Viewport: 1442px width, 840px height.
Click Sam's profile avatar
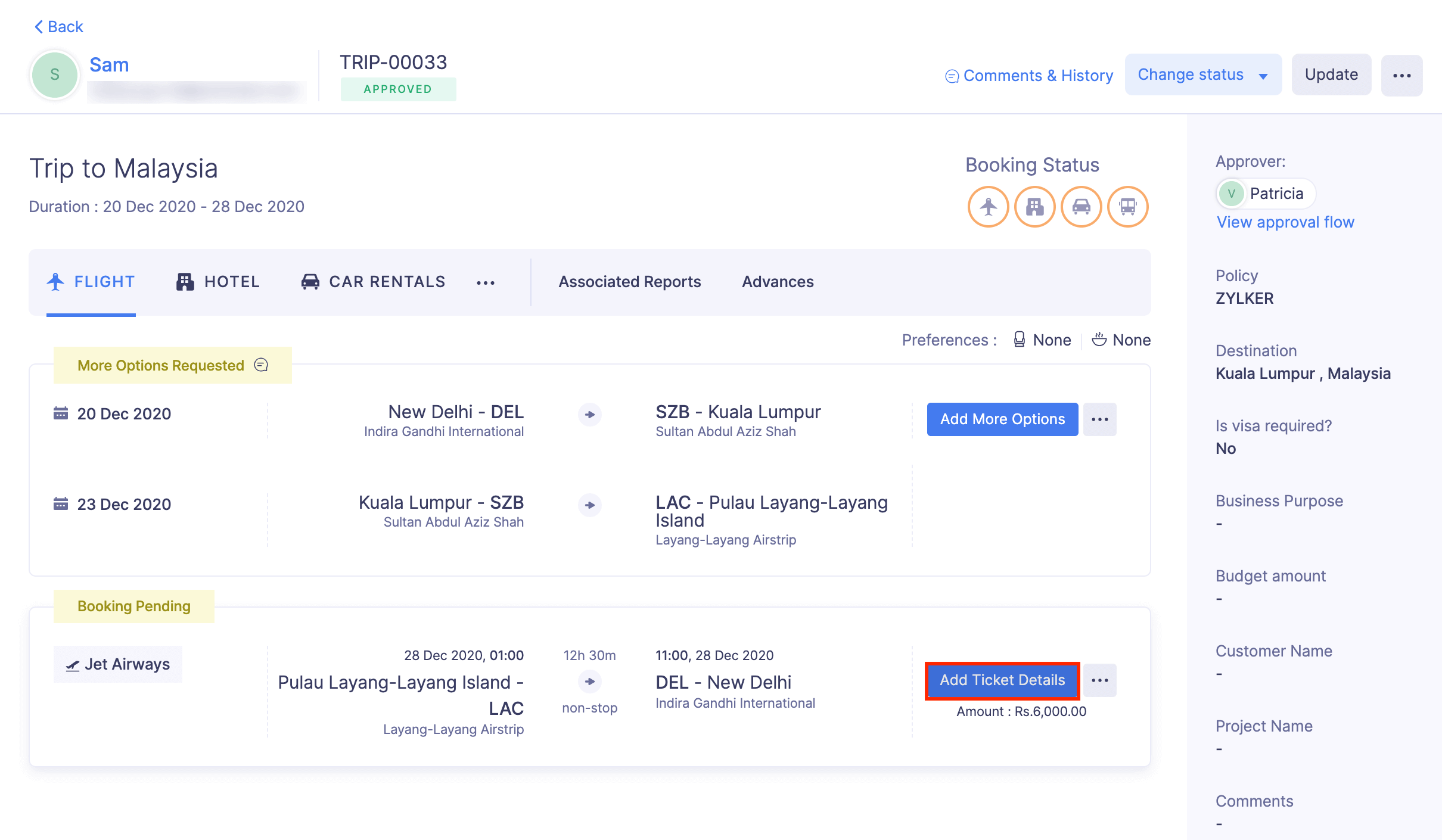click(x=54, y=74)
